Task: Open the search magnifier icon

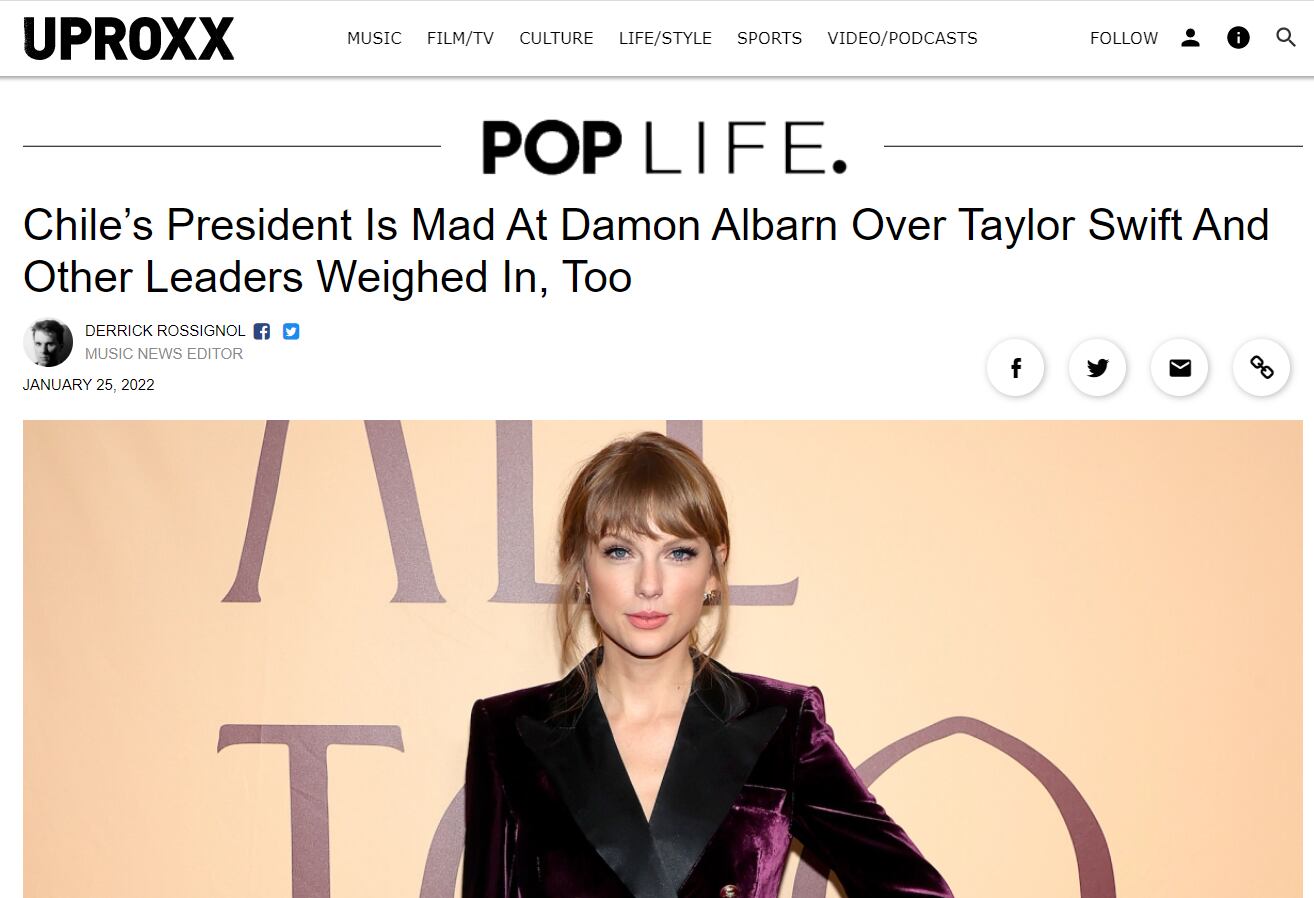Action: [1286, 38]
